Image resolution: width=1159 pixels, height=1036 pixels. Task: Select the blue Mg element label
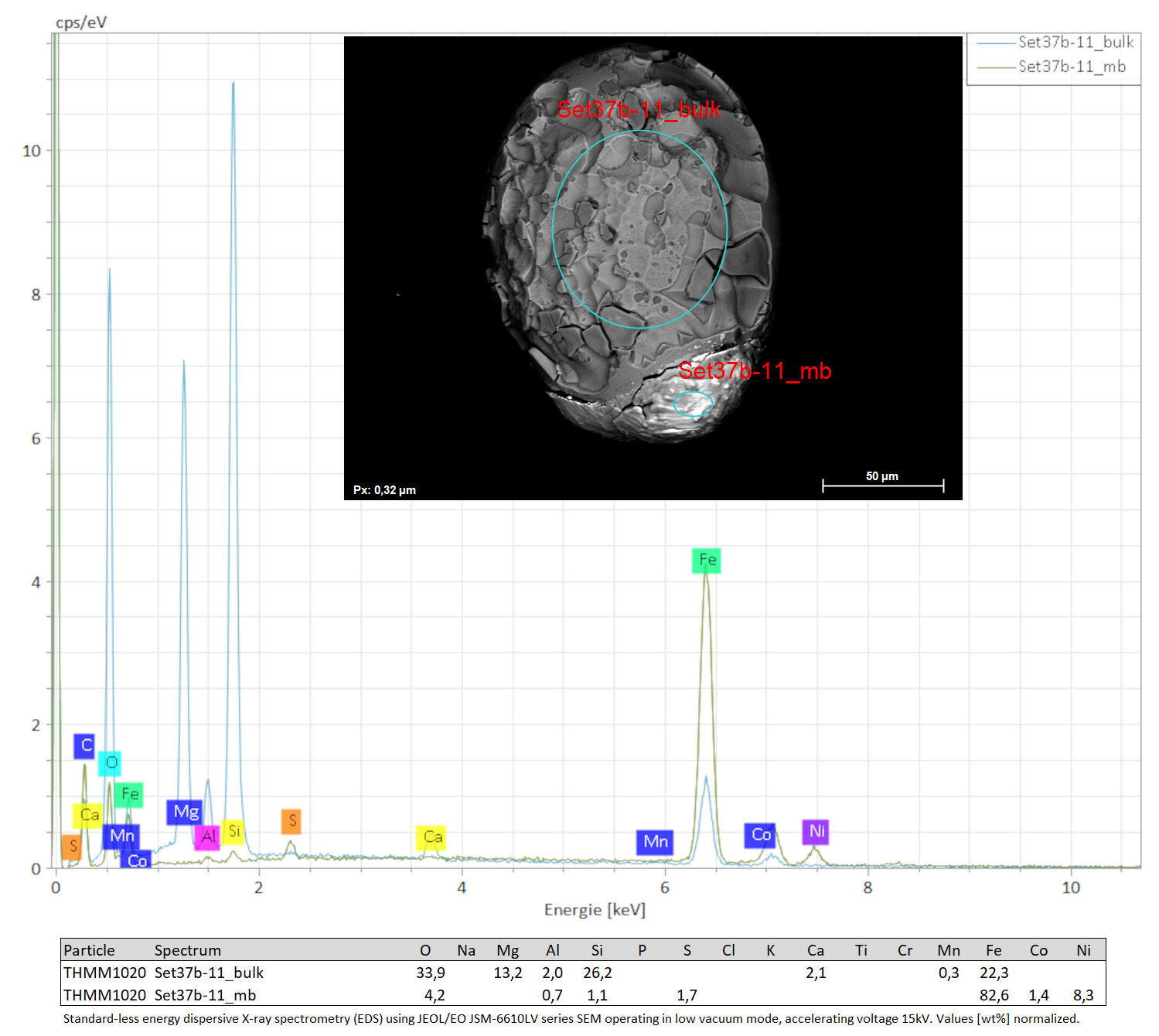[185, 812]
